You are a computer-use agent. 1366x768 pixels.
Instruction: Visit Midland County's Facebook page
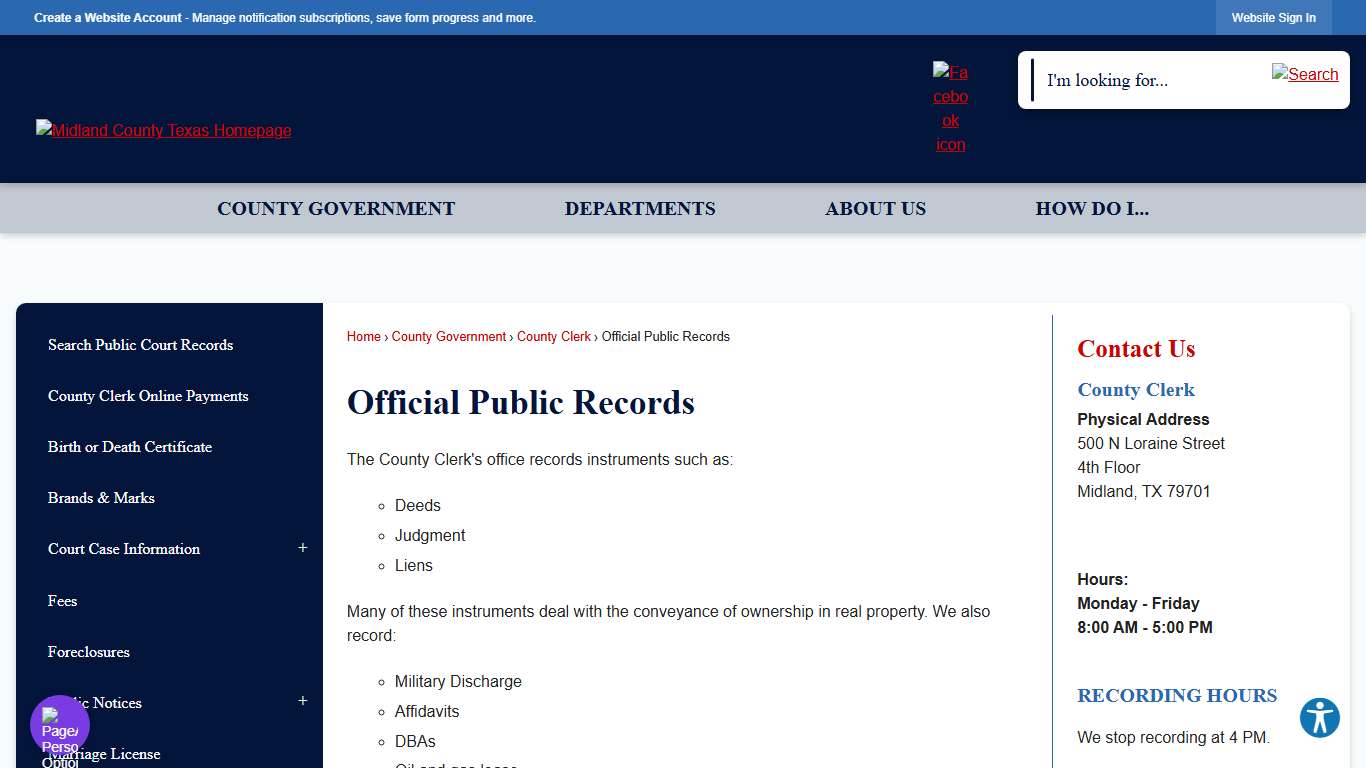click(x=949, y=107)
